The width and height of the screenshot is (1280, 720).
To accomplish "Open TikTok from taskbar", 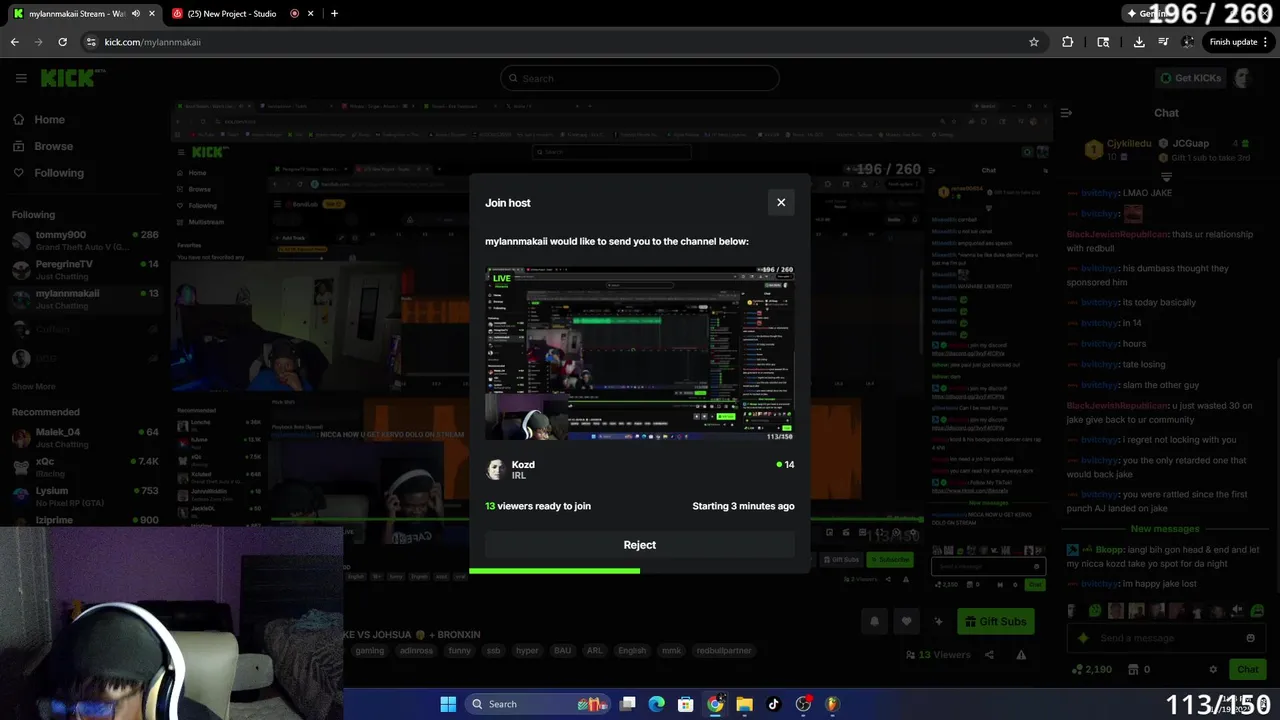I will [773, 704].
